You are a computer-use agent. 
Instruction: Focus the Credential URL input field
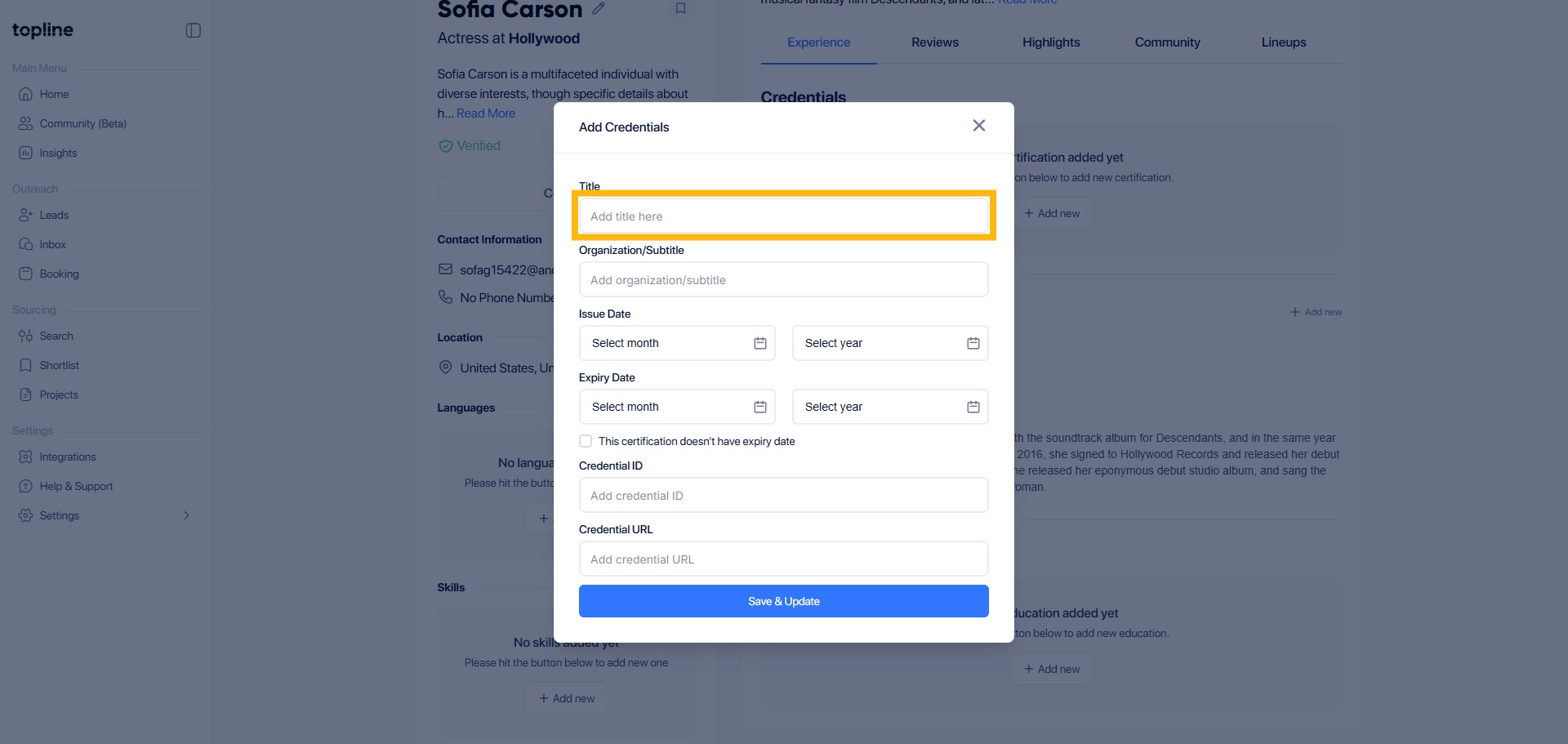[783, 559]
